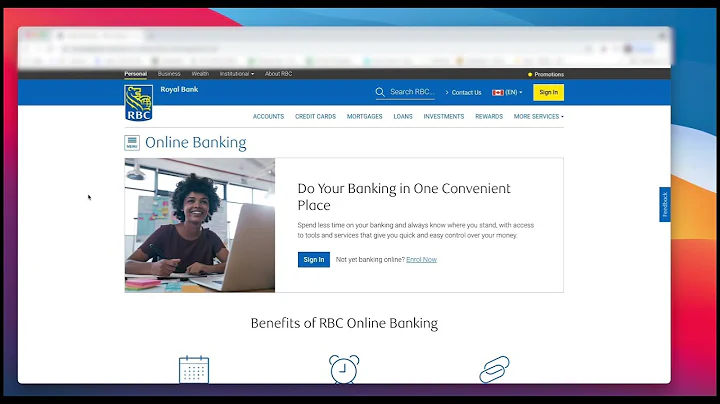Switch to the Wealth tab

(200, 73)
